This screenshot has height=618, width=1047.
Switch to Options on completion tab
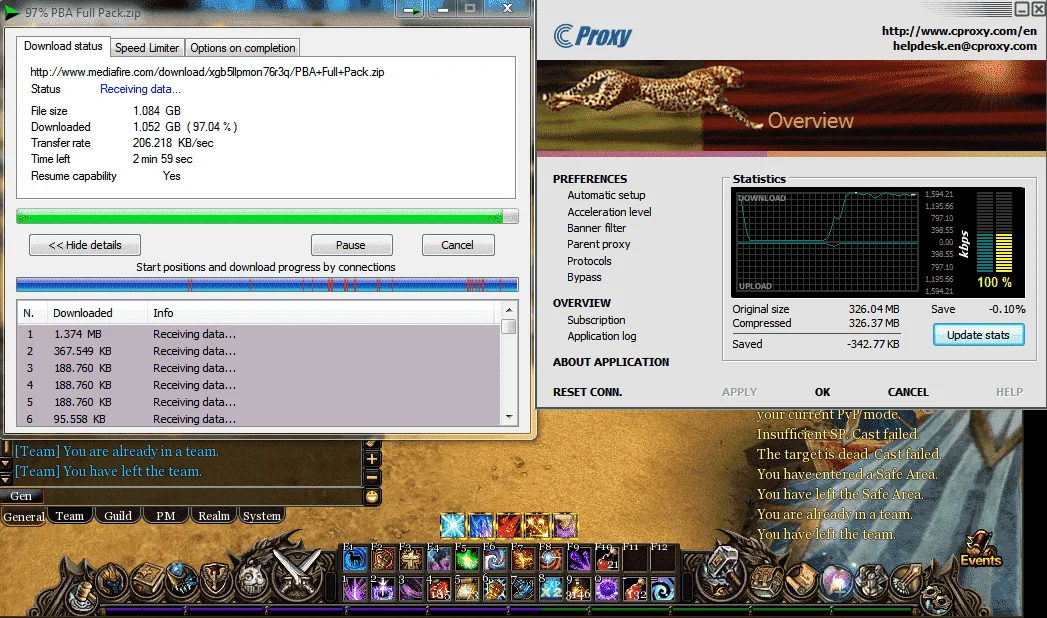point(242,48)
